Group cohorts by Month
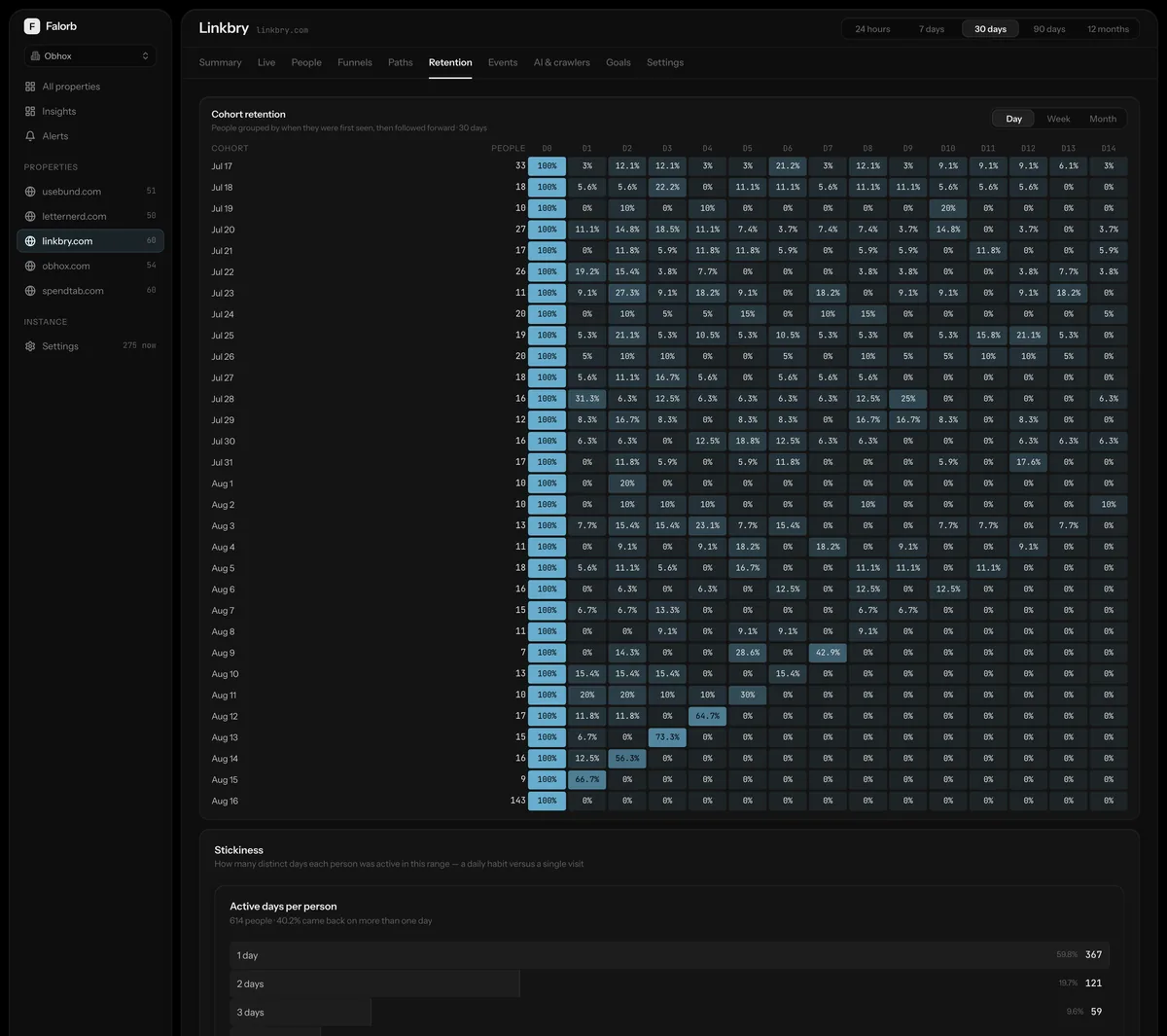Image resolution: width=1167 pixels, height=1036 pixels. pos(1103,119)
